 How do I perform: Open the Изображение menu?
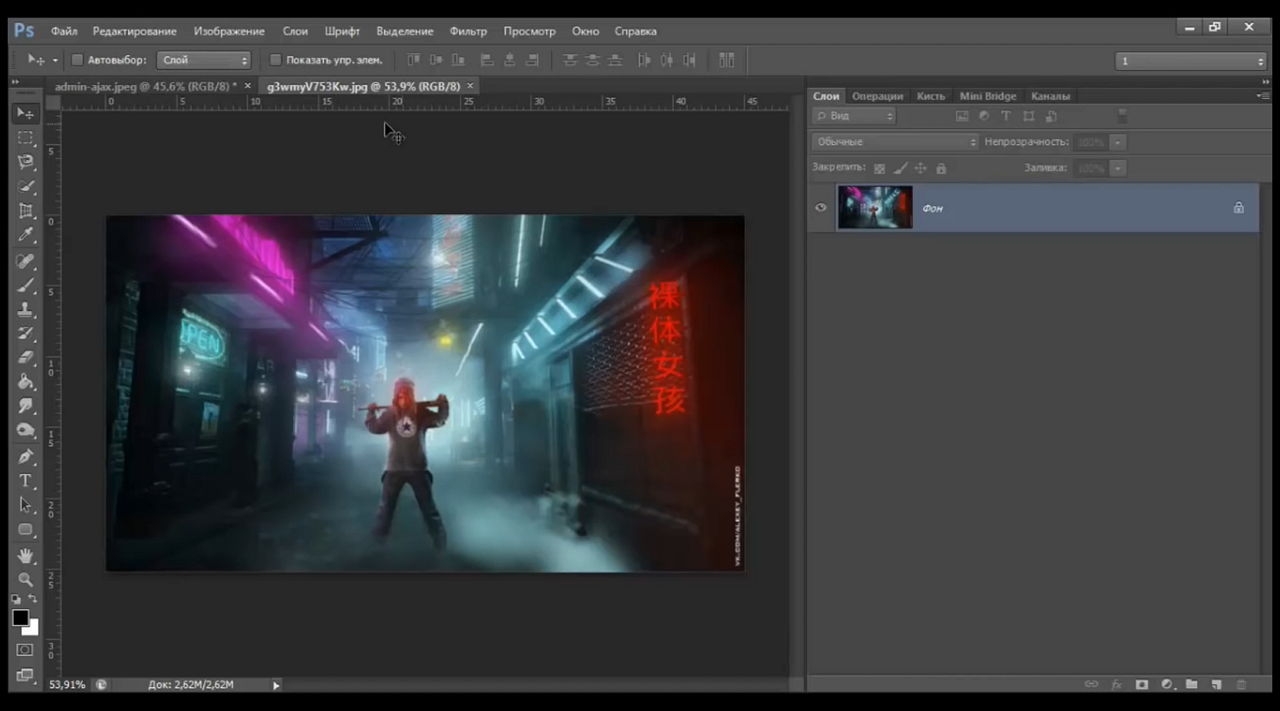(x=229, y=31)
